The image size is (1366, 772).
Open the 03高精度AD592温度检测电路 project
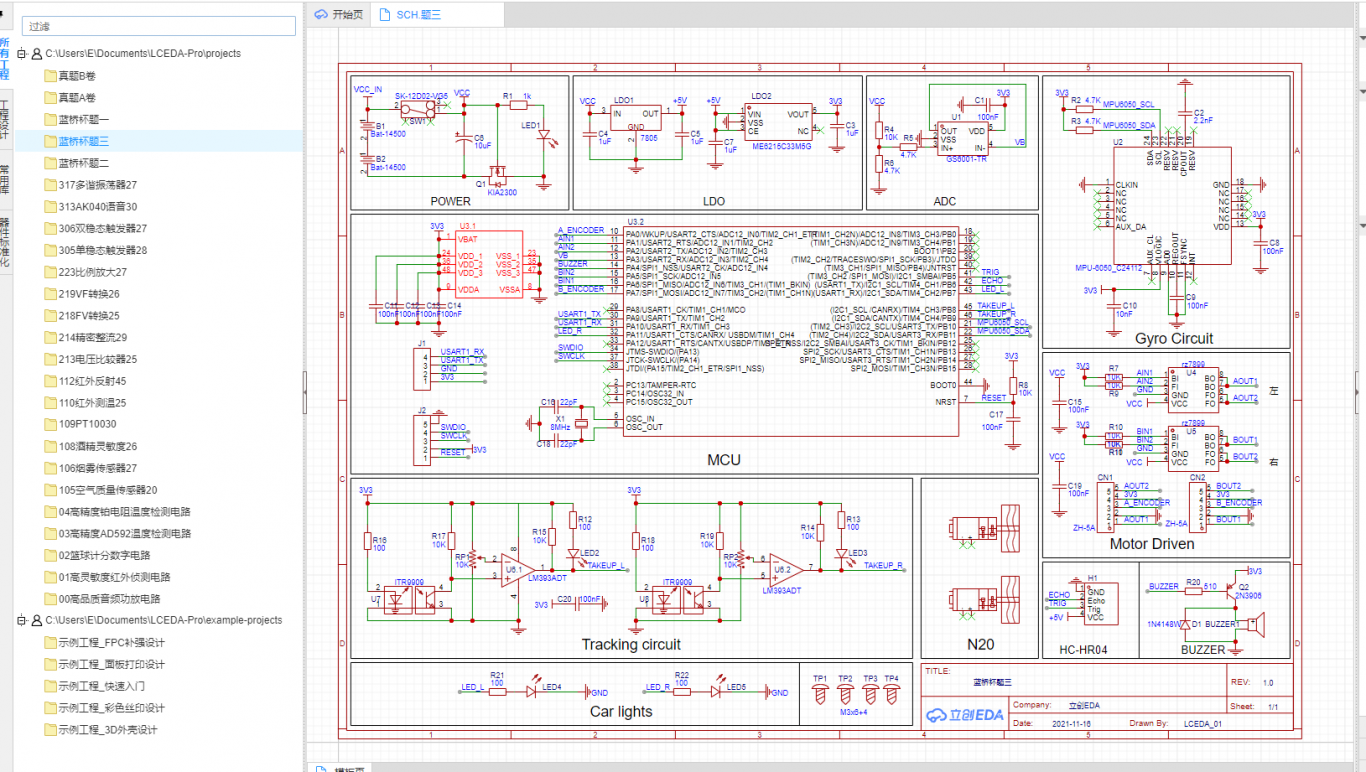(118, 534)
